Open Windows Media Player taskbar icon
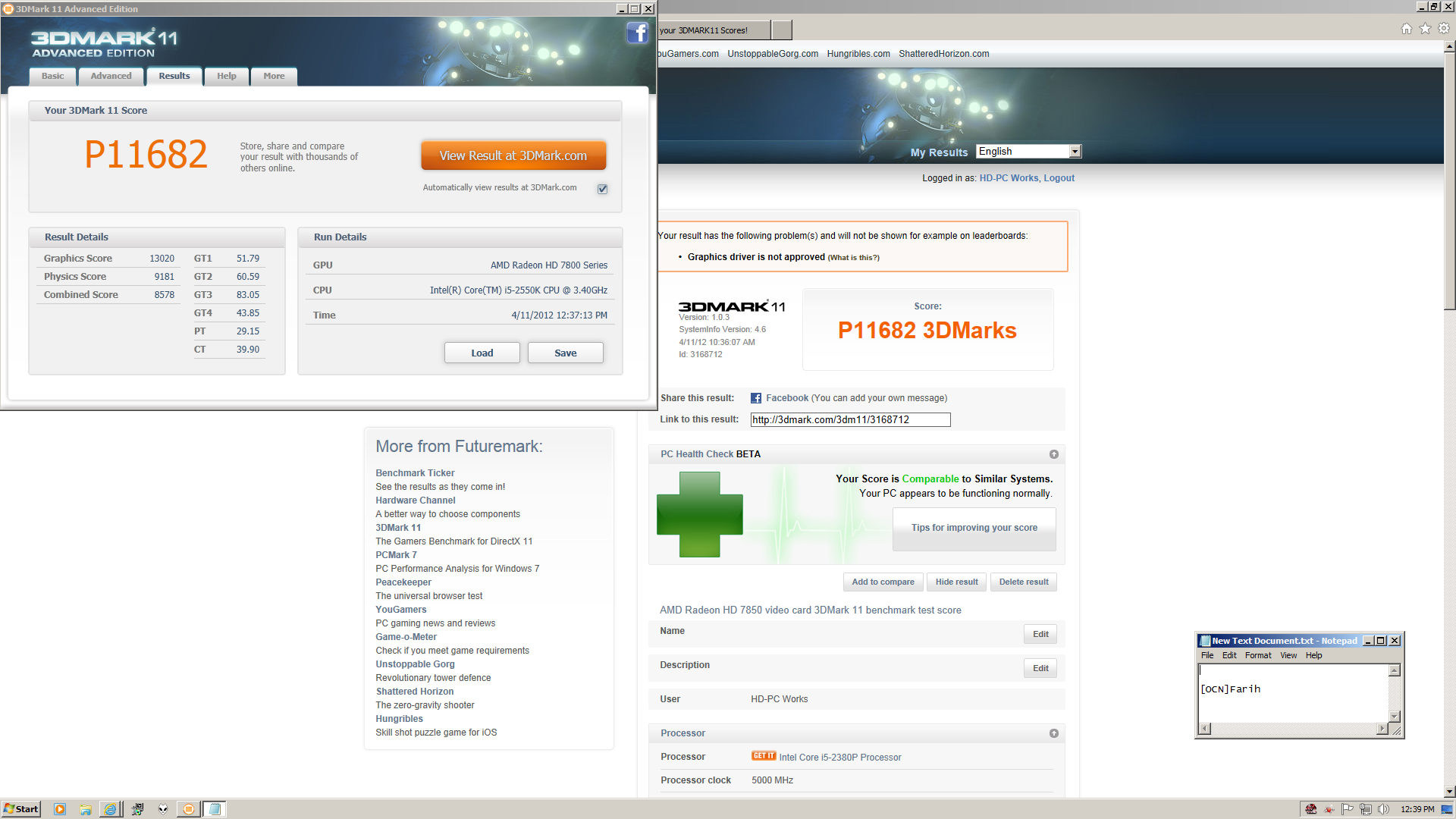This screenshot has height=819, width=1456. pyautogui.click(x=60, y=809)
